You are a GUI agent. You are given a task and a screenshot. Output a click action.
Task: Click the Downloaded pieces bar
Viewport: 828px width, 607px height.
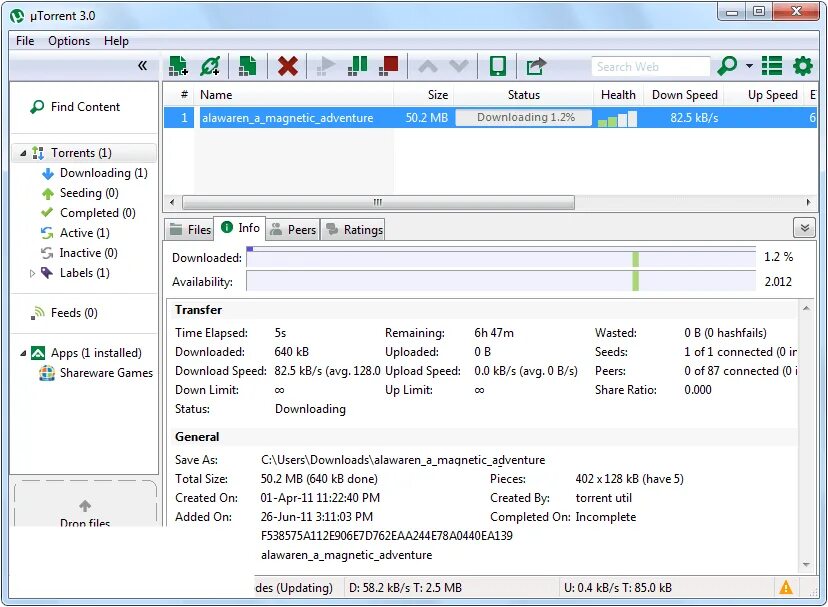point(501,257)
